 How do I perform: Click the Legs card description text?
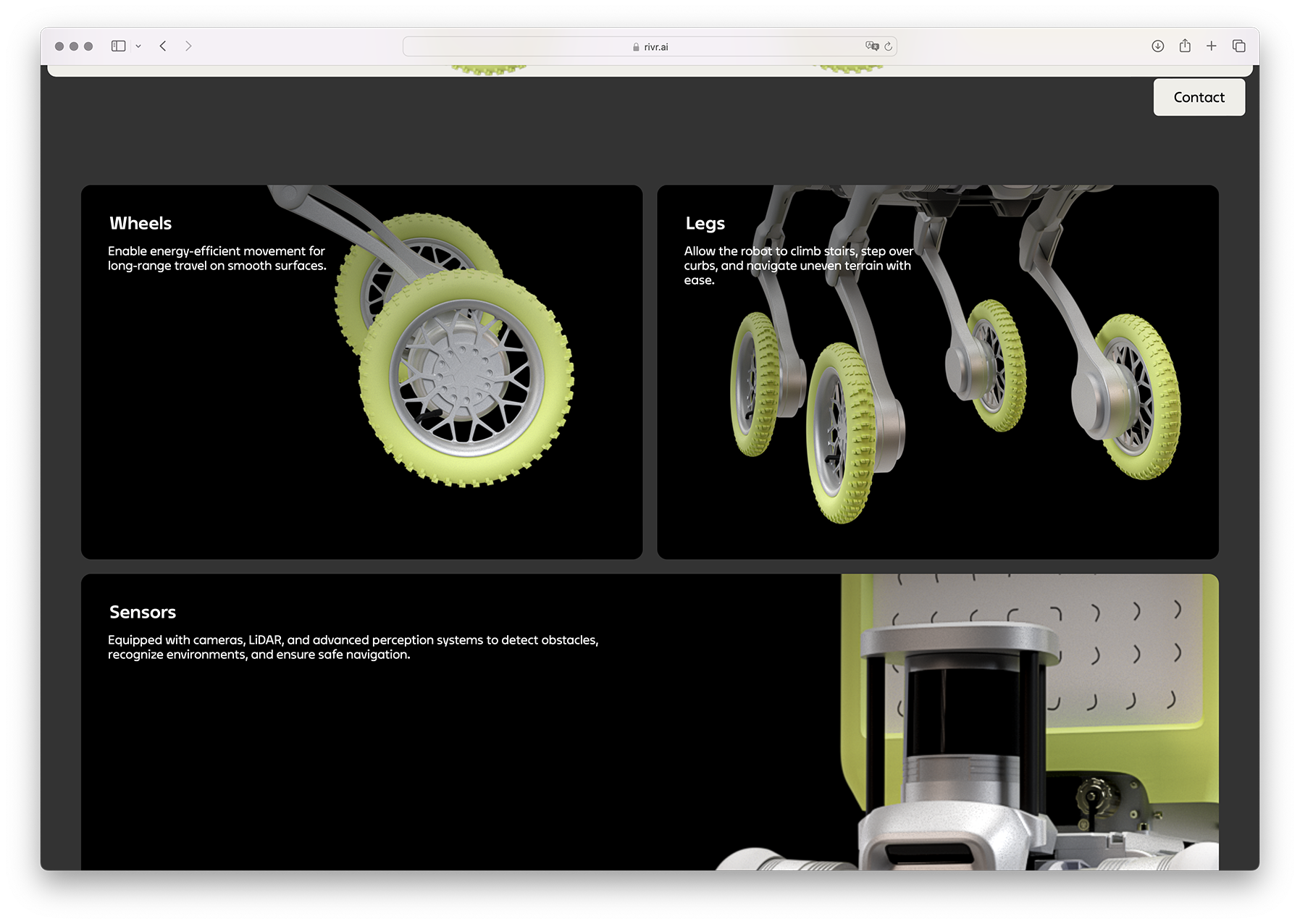click(797, 266)
